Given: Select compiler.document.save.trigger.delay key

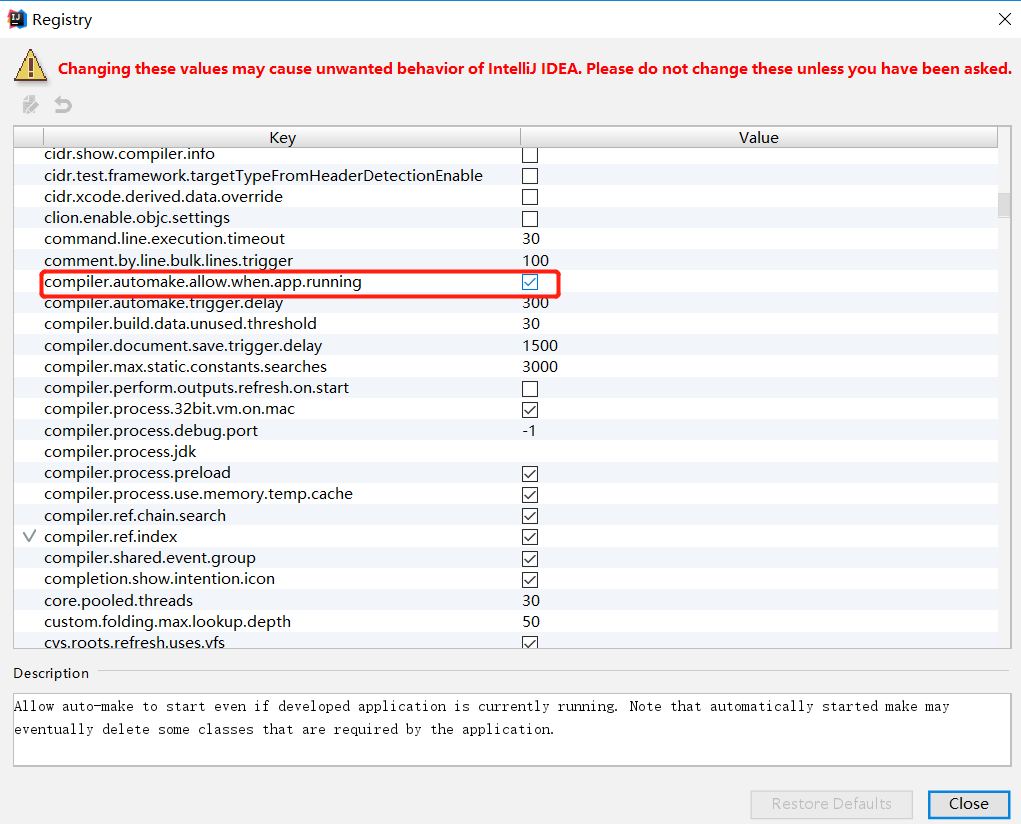Looking at the screenshot, I should pos(183,345).
